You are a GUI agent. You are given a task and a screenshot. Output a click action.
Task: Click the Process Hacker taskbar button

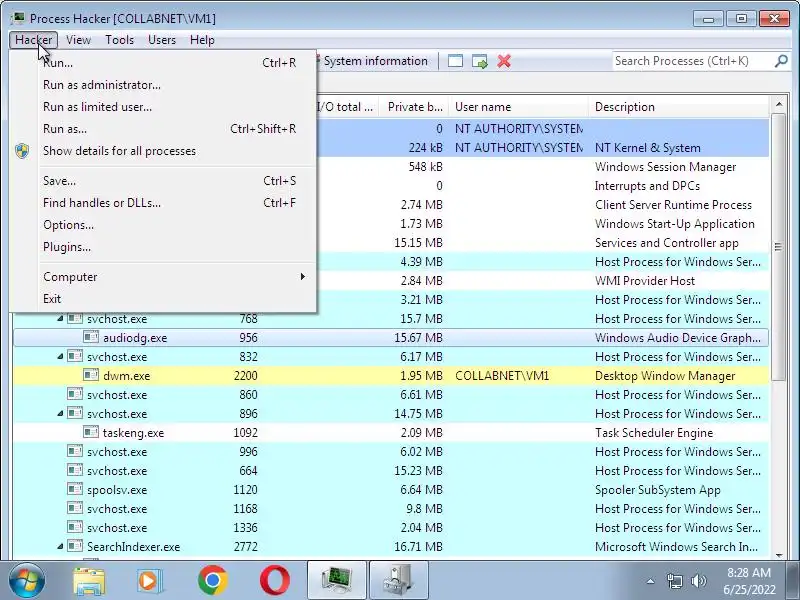coord(337,580)
